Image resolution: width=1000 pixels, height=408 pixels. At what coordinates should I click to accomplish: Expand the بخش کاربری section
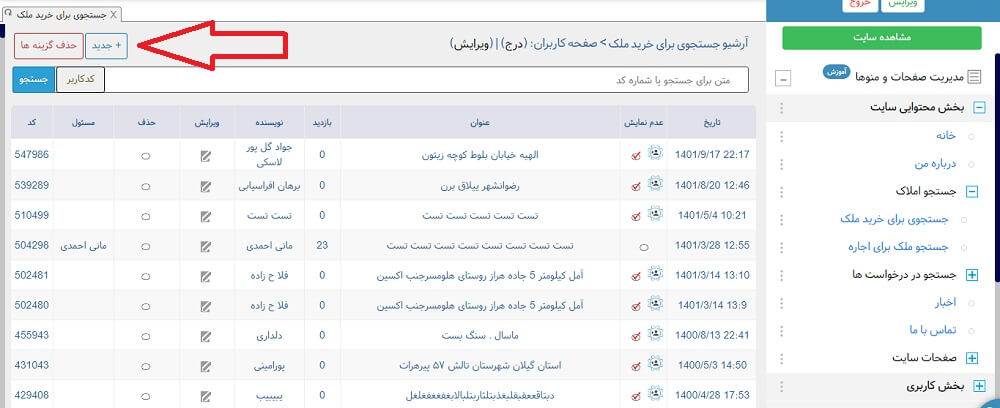[x=979, y=386]
